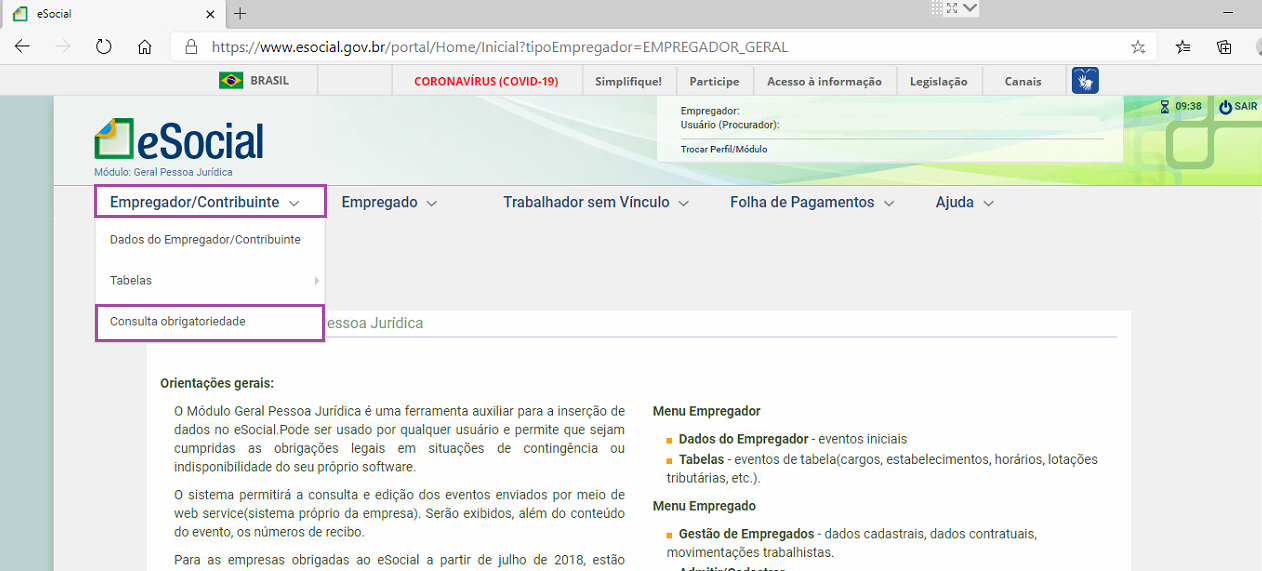
Task: Open the browser home page
Action: pos(145,47)
